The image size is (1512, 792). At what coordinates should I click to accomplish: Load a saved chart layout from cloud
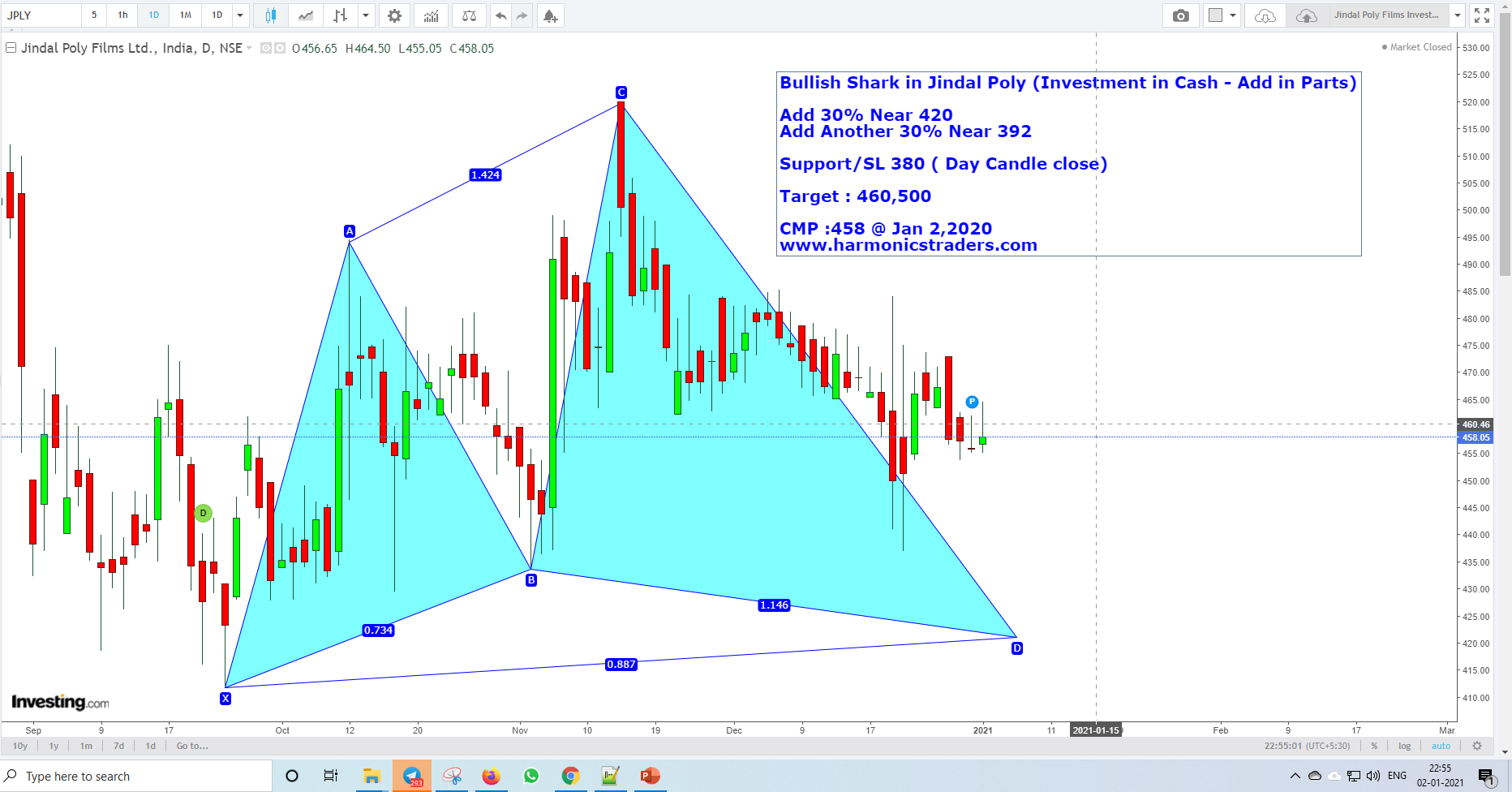pos(1265,15)
